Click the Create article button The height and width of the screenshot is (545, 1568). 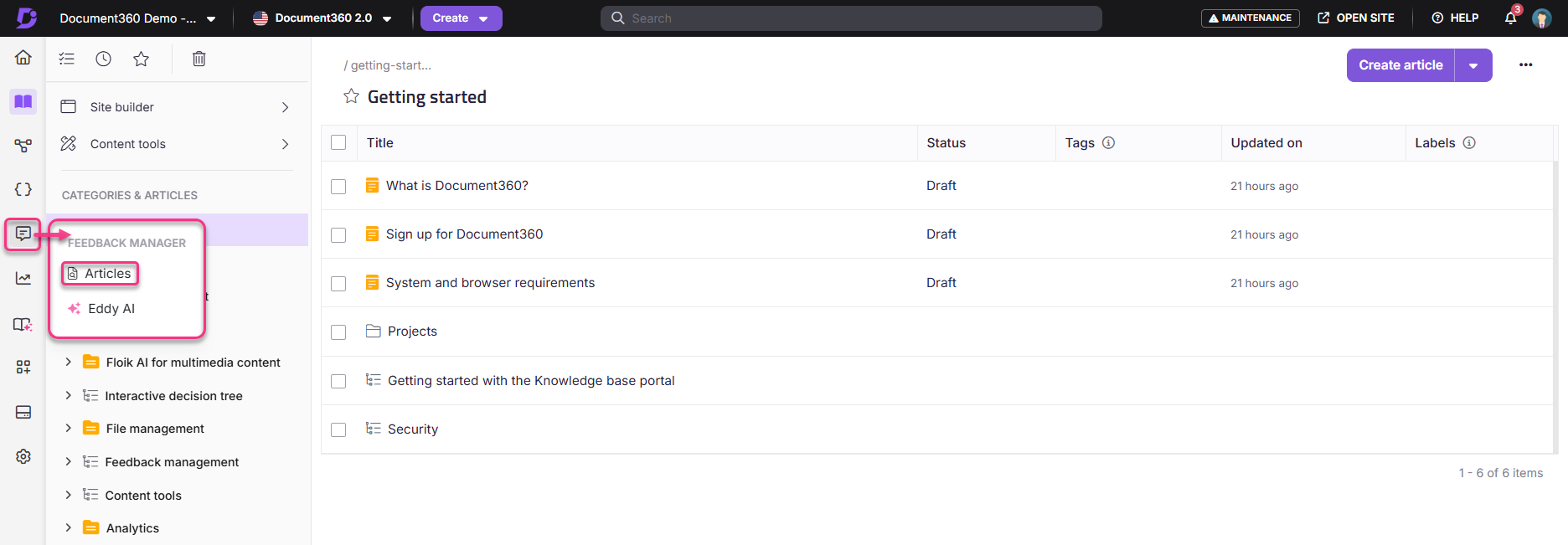pos(1400,65)
